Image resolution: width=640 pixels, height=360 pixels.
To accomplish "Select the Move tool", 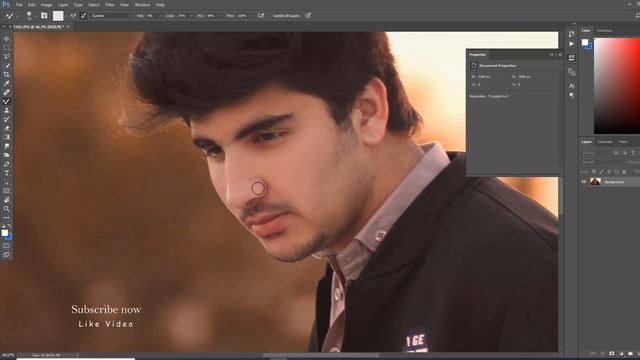I will click(x=7, y=39).
